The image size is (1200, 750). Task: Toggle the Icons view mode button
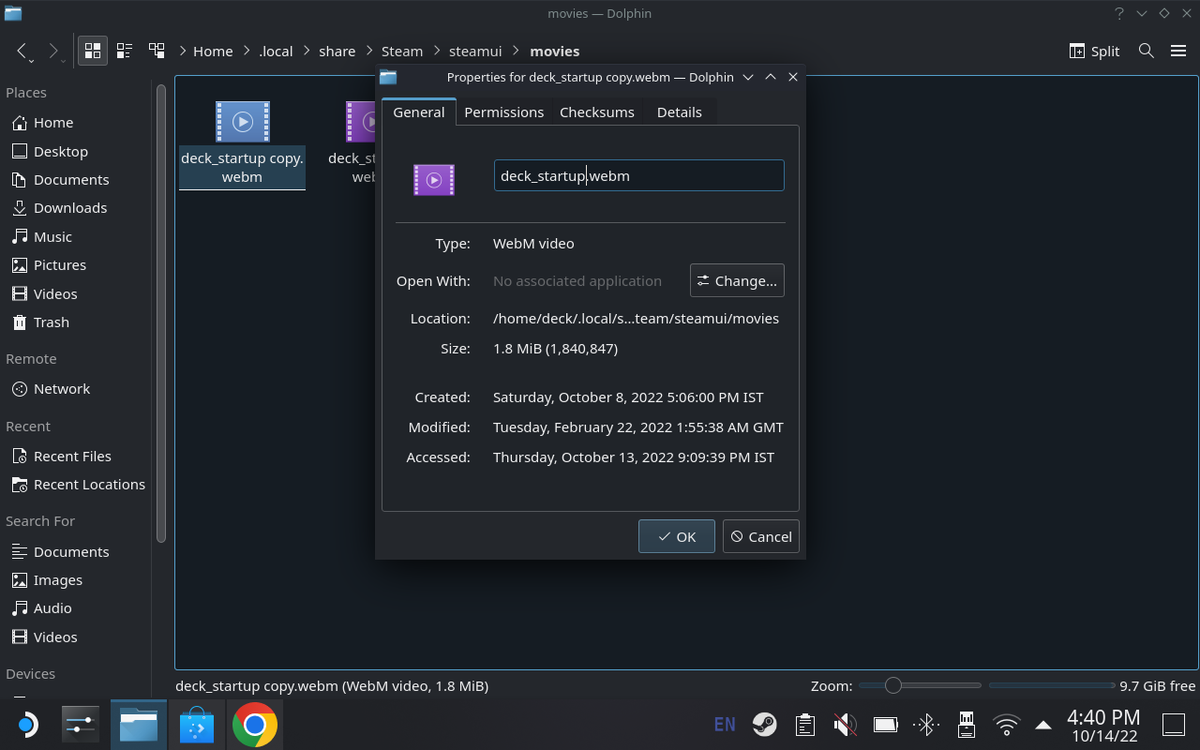(92, 49)
